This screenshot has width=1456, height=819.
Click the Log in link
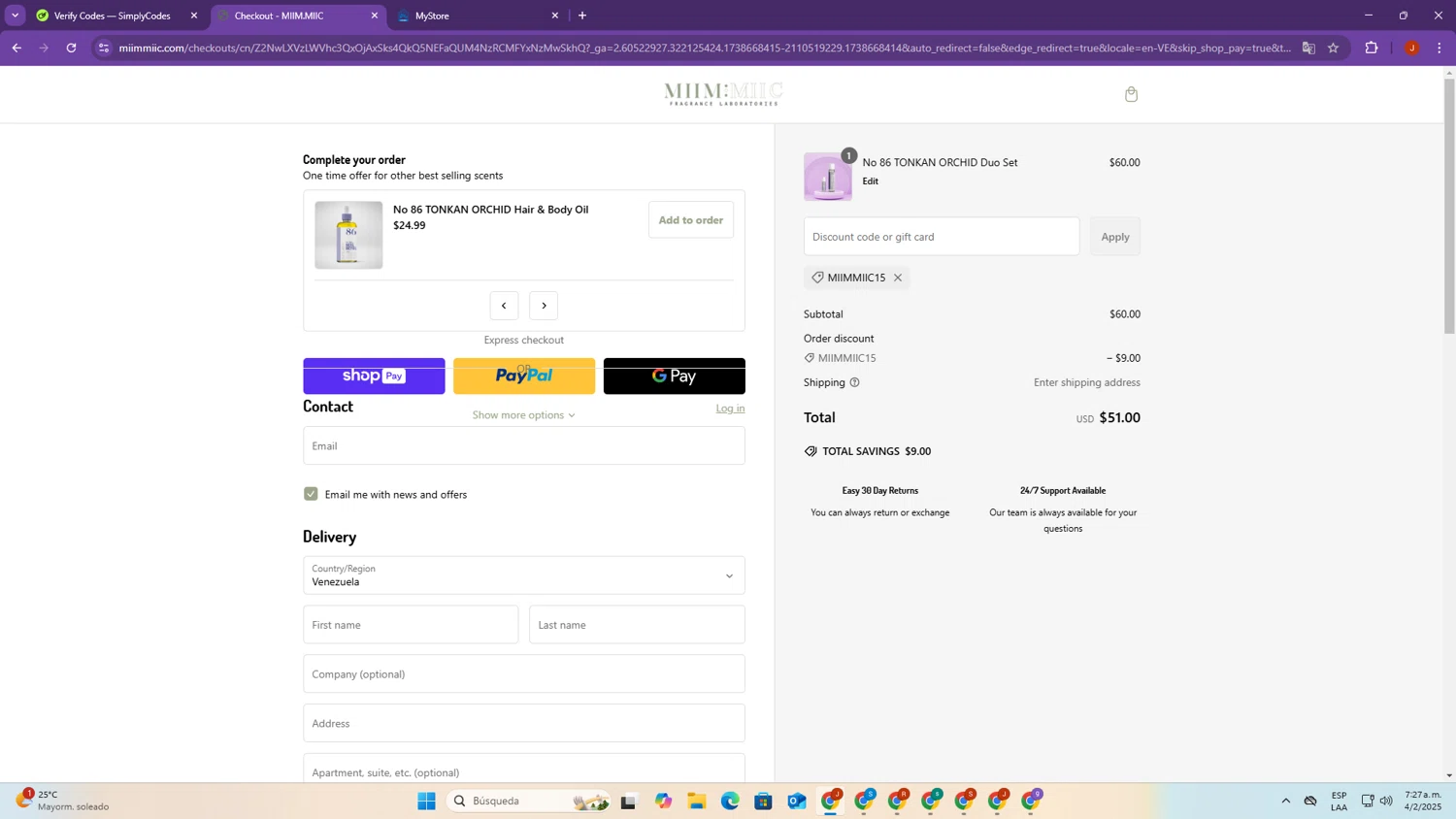click(x=730, y=409)
